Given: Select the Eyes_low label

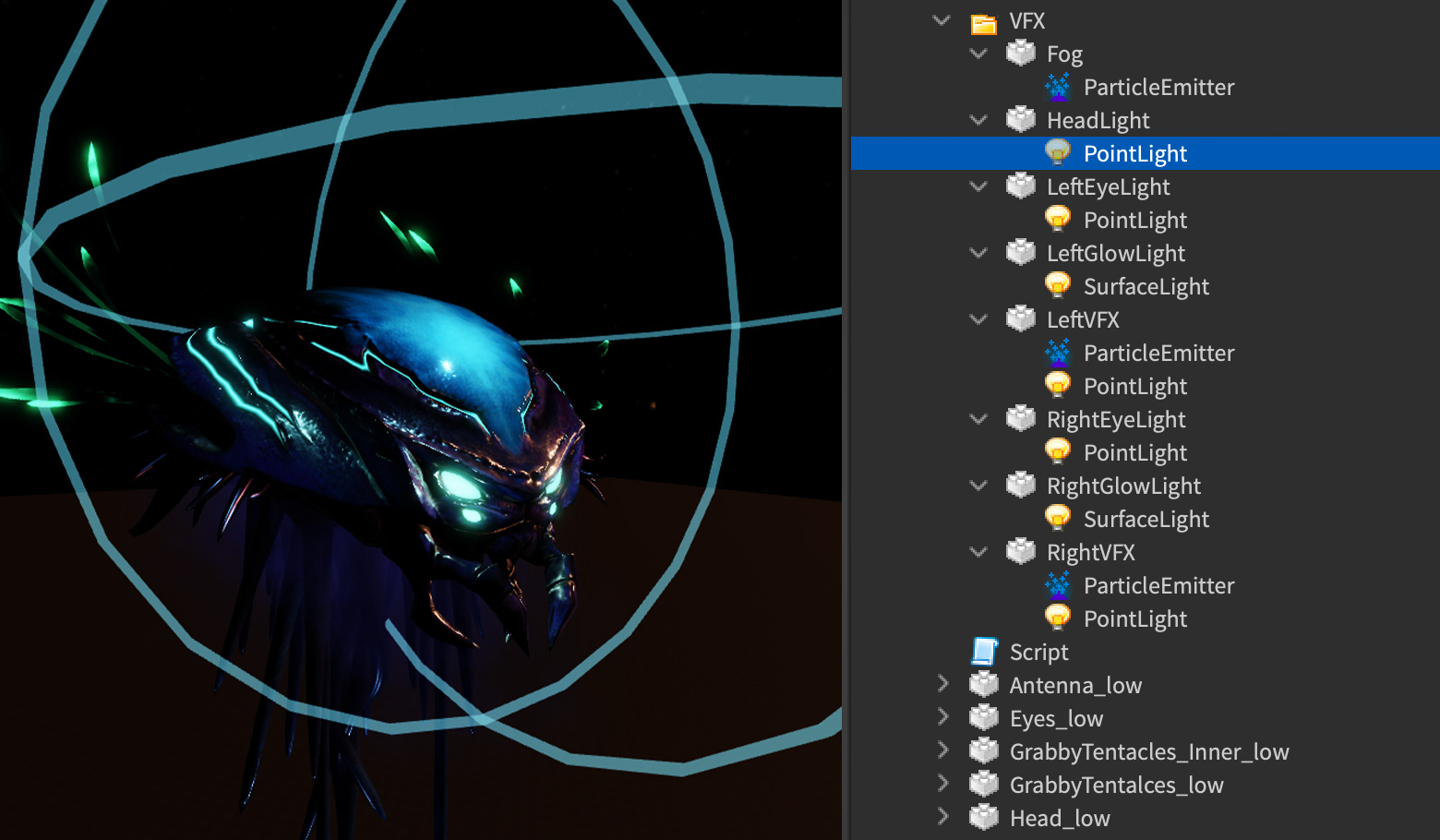Looking at the screenshot, I should tap(1057, 719).
